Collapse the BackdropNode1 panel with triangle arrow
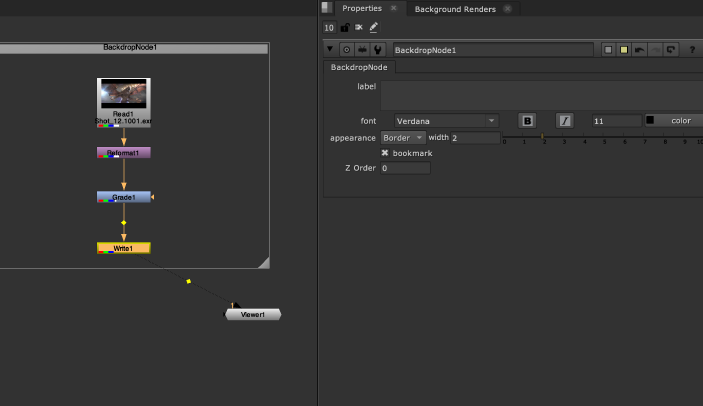This screenshot has width=703, height=406. point(330,49)
